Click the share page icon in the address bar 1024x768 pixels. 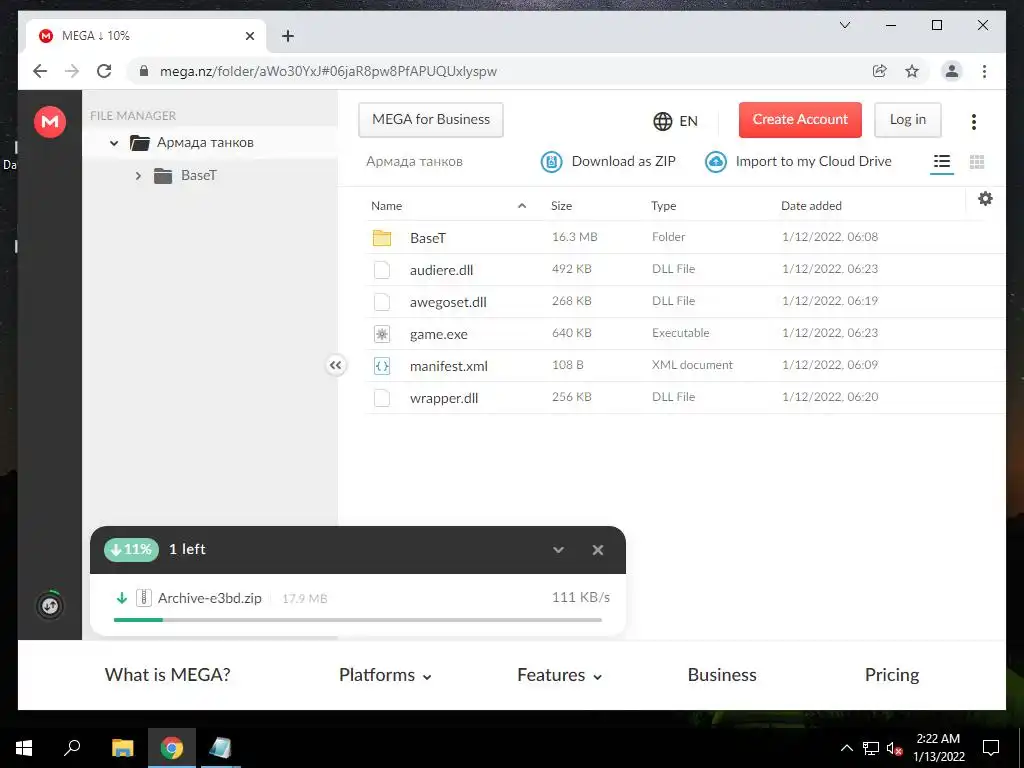click(880, 71)
